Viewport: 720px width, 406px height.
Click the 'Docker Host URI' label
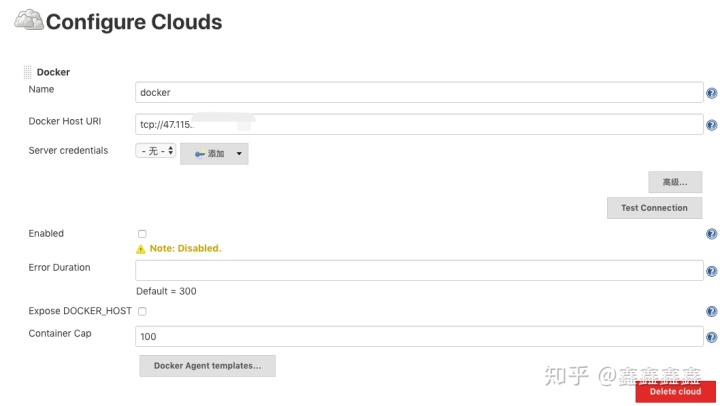[65, 121]
